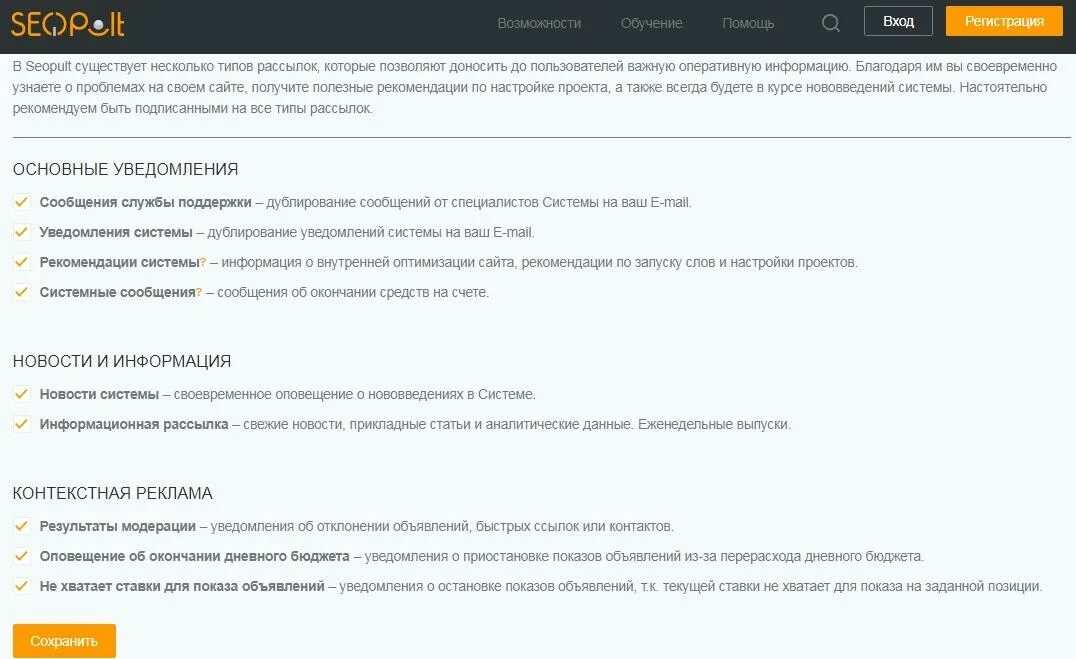
Task: Open the Помощь menu
Action: click(748, 23)
